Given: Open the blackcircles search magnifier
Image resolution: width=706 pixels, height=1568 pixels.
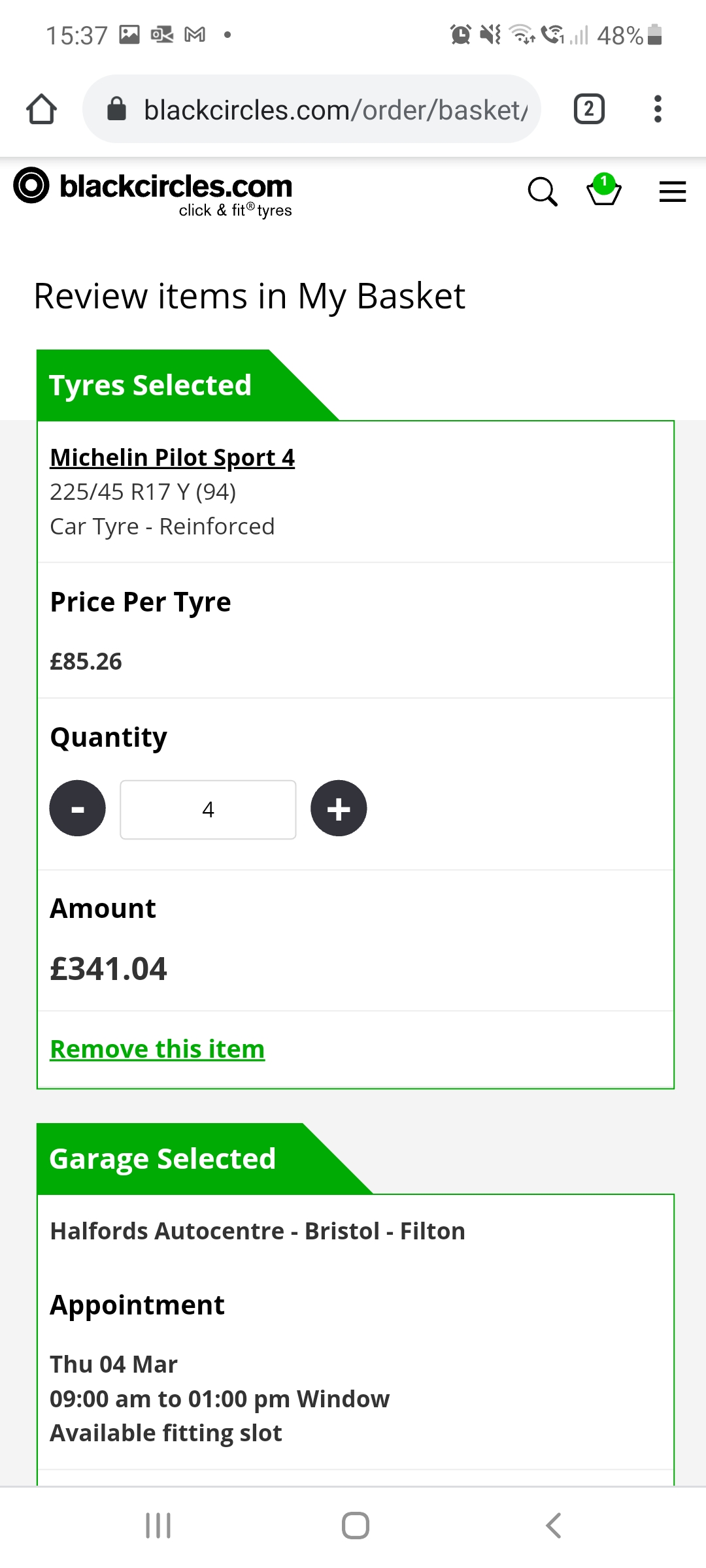Looking at the screenshot, I should tap(542, 191).
